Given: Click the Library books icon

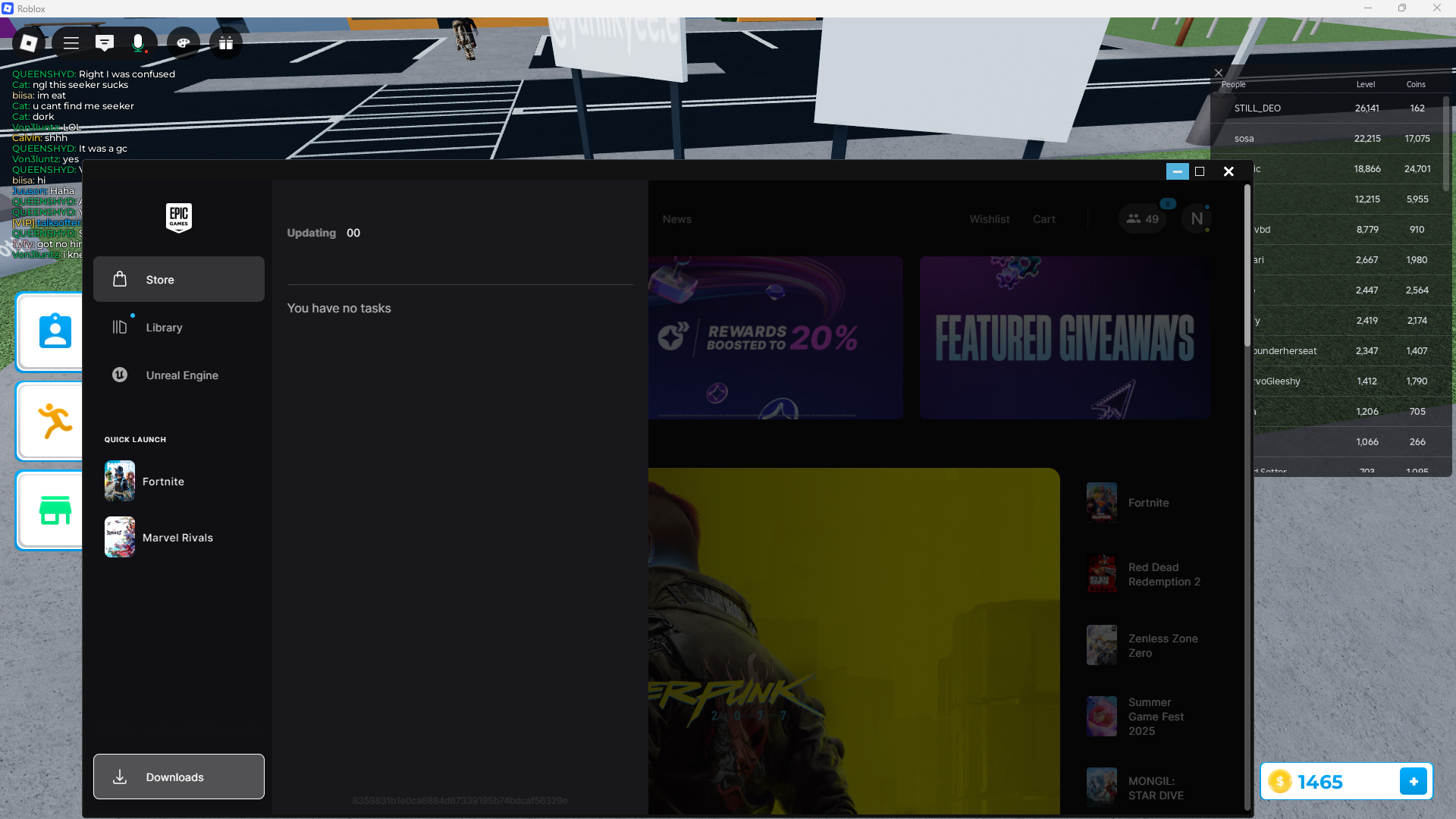Looking at the screenshot, I should tap(120, 327).
